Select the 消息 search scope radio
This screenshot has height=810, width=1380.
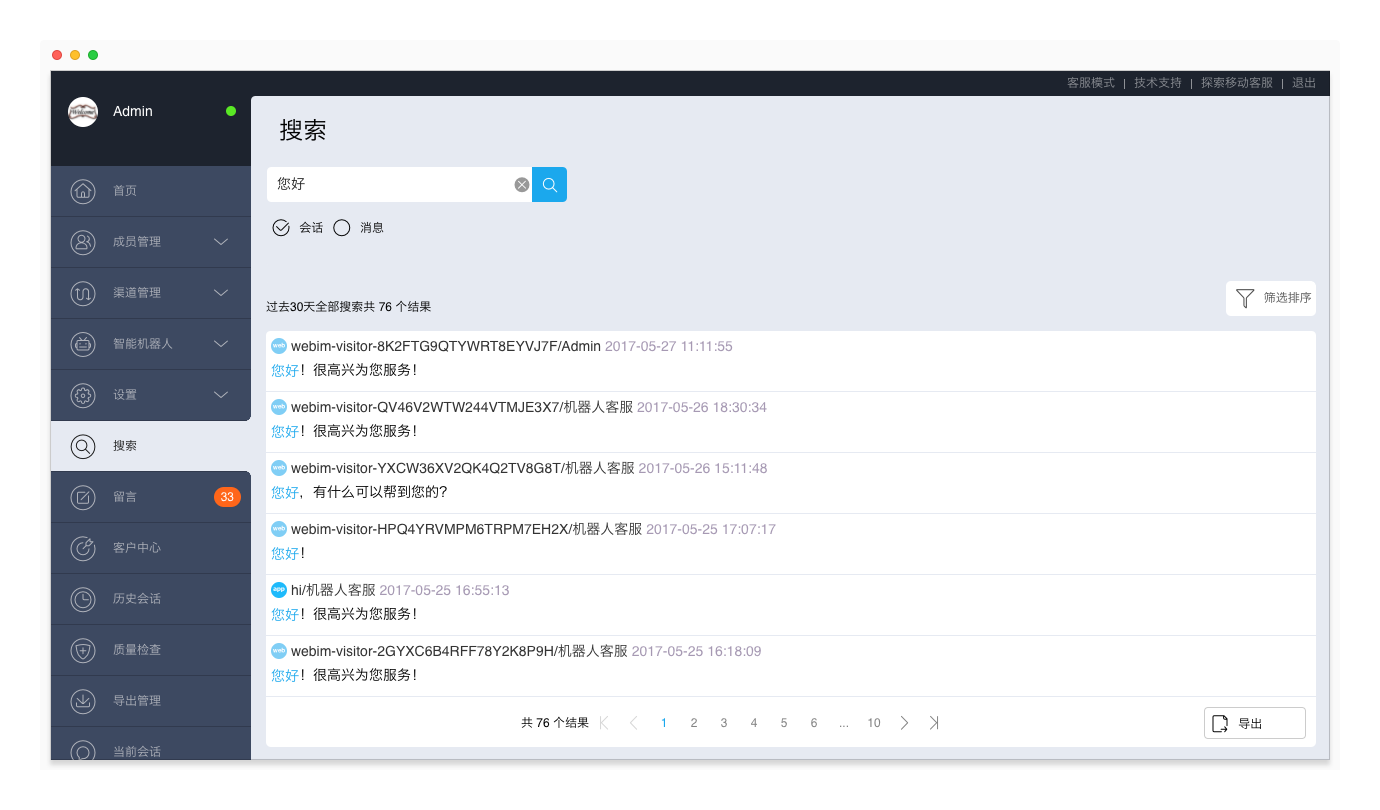[341, 227]
